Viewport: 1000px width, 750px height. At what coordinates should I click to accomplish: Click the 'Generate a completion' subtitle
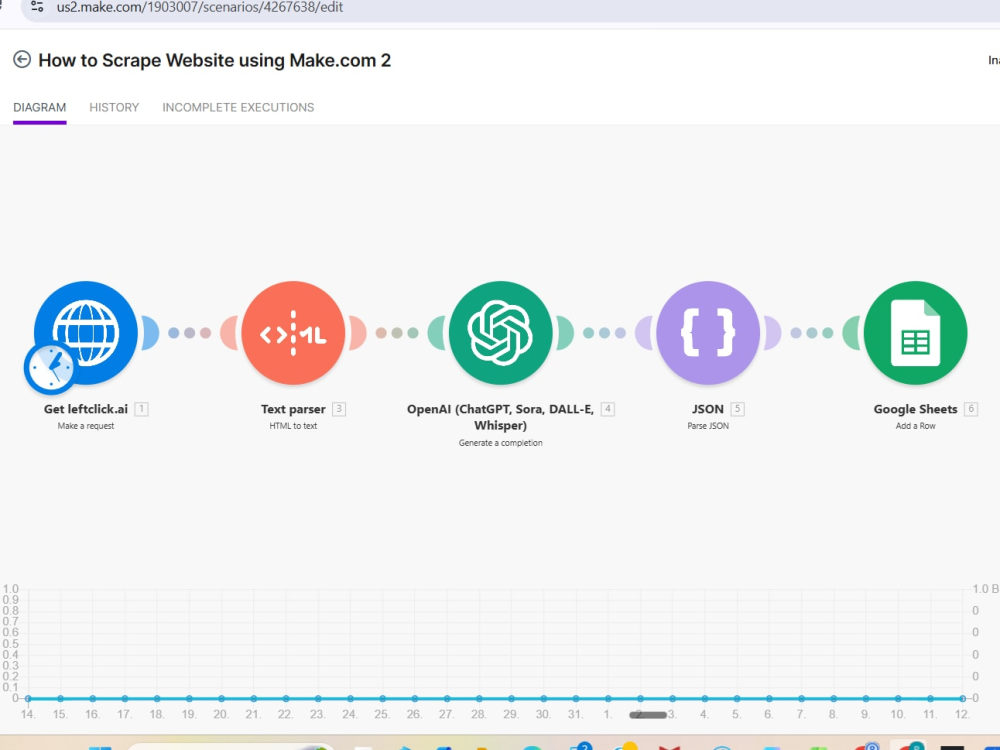pyautogui.click(x=501, y=443)
